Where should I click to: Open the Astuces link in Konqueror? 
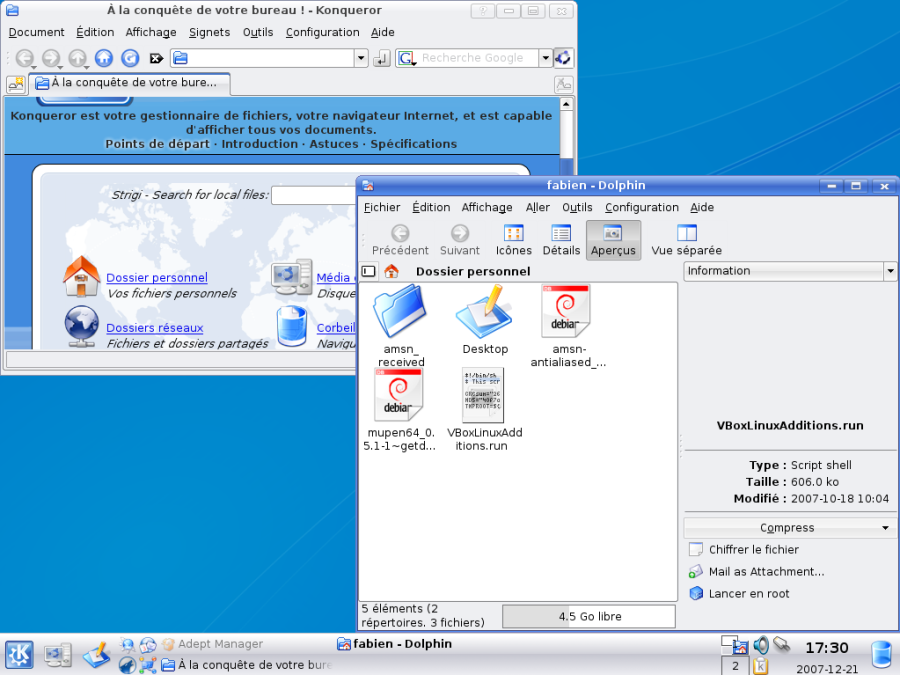click(333, 143)
